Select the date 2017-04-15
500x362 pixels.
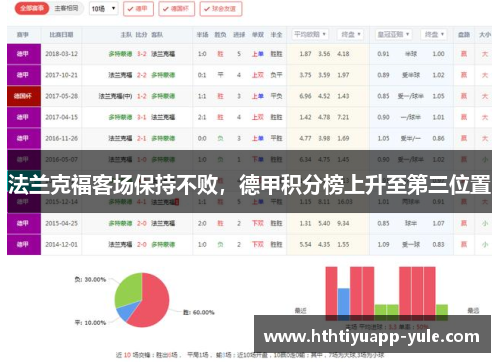[x=61, y=117]
